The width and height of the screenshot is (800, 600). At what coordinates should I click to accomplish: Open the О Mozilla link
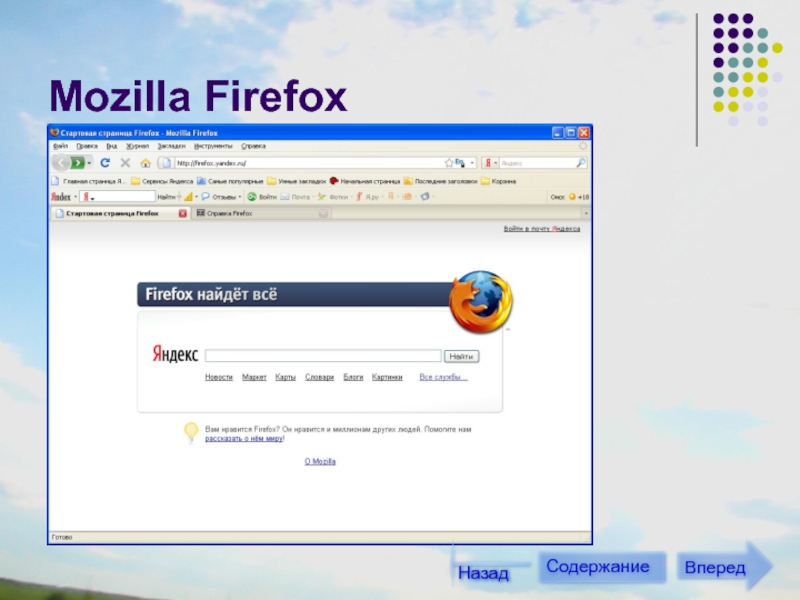tap(320, 461)
